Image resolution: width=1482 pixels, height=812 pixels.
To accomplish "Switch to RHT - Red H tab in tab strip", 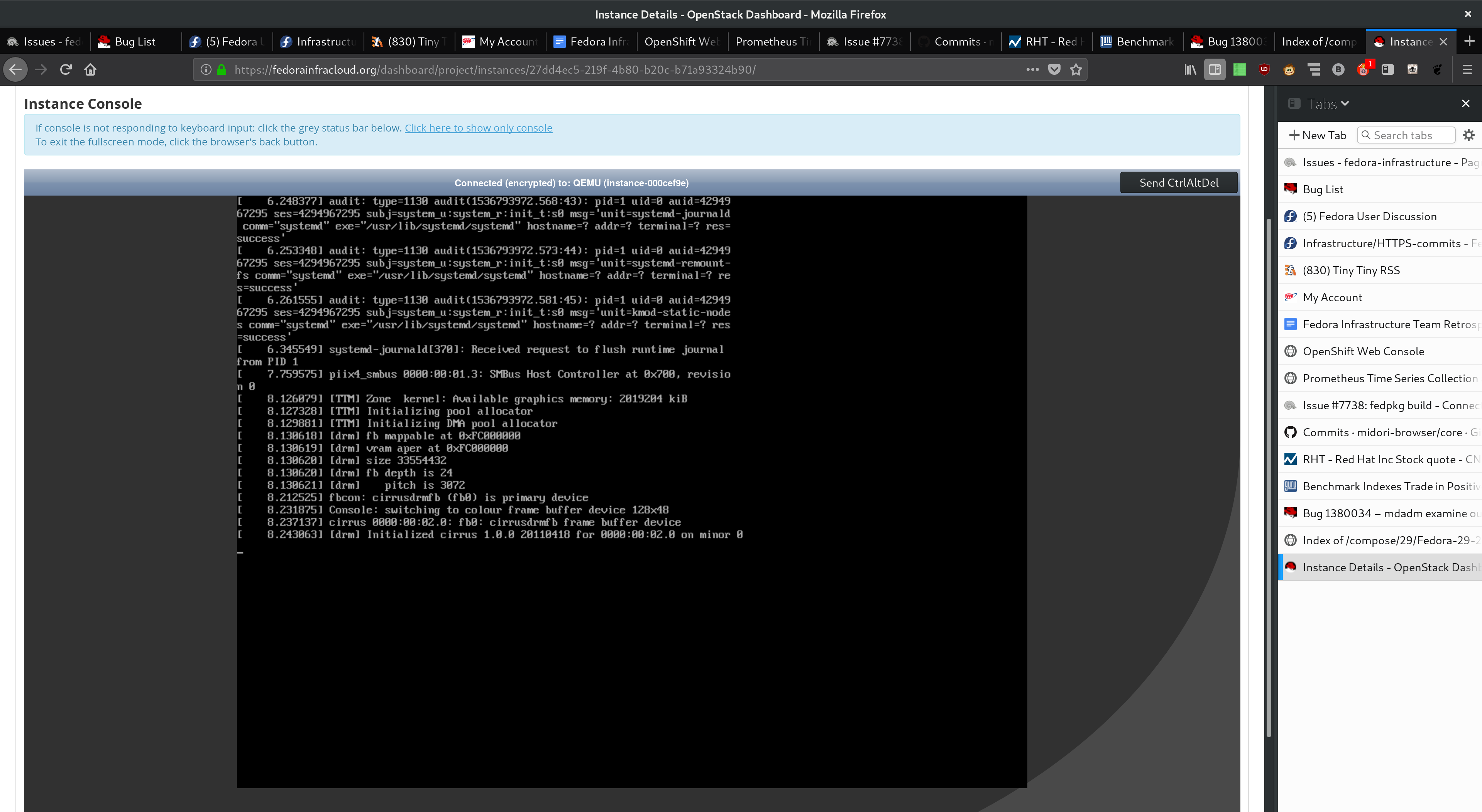I will point(1047,41).
